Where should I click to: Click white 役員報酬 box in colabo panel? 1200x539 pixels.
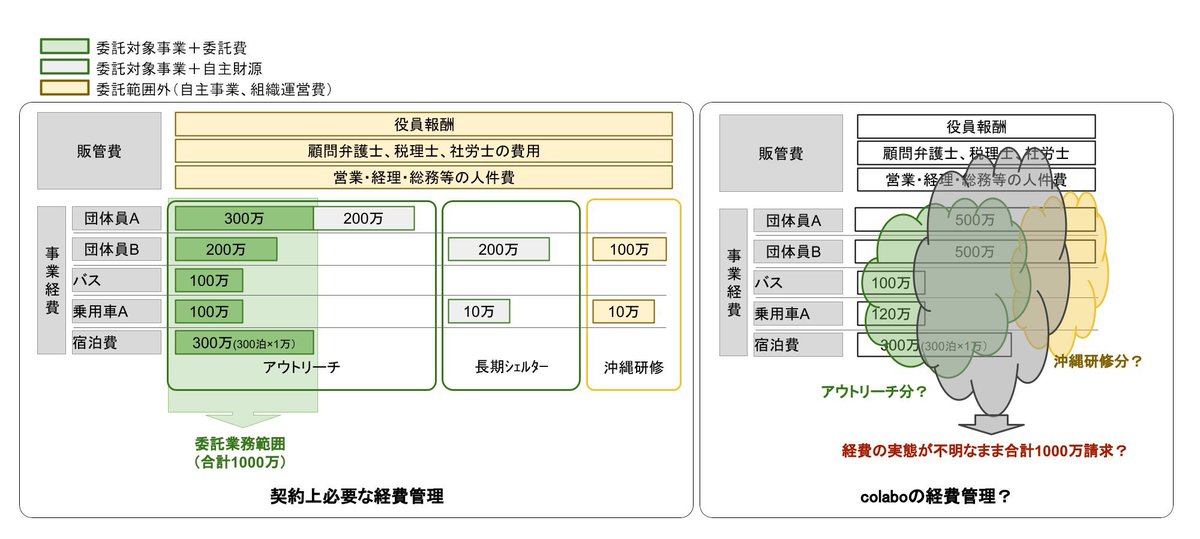tap(976, 126)
